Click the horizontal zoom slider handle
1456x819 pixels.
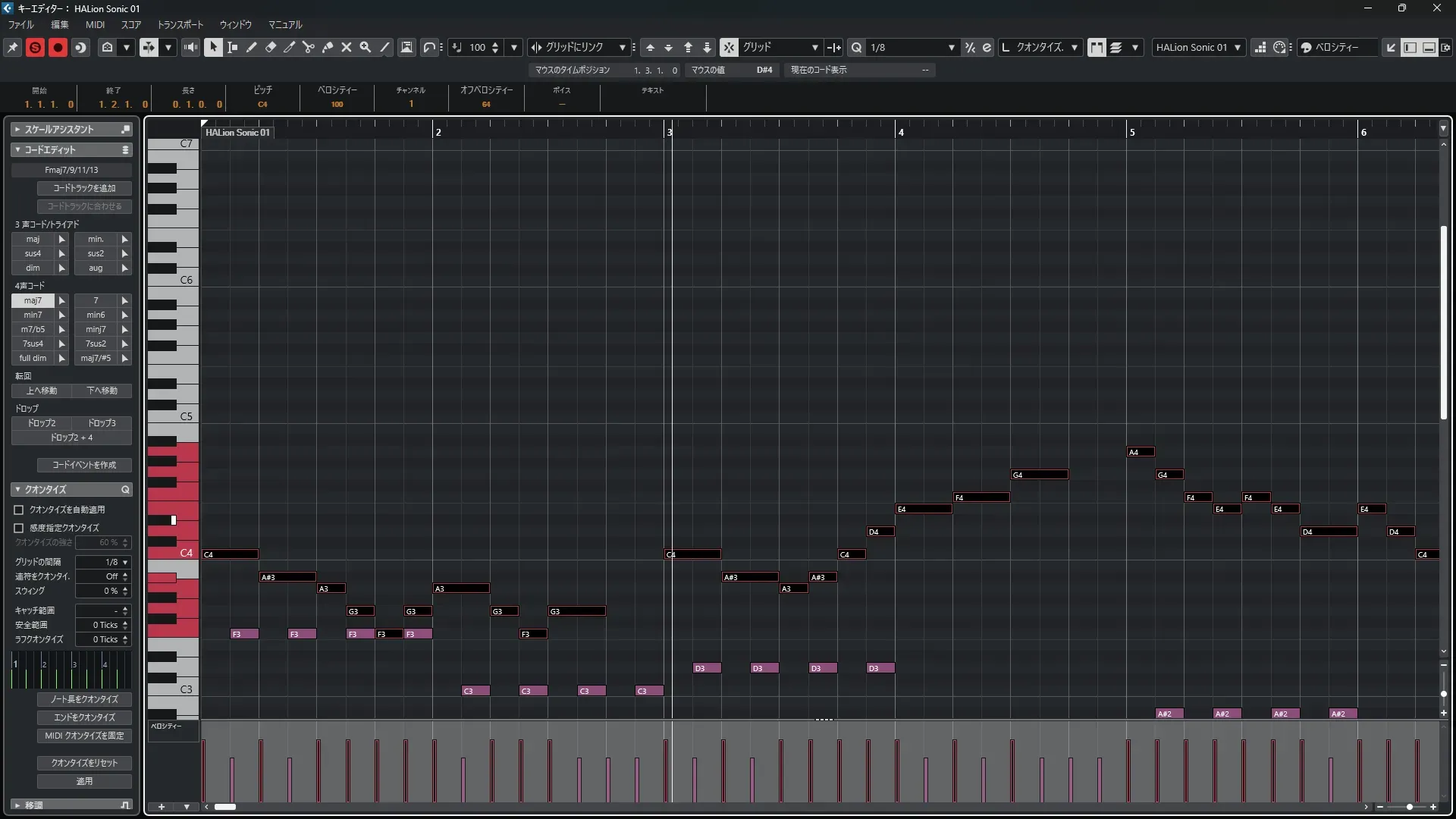click(x=1409, y=807)
